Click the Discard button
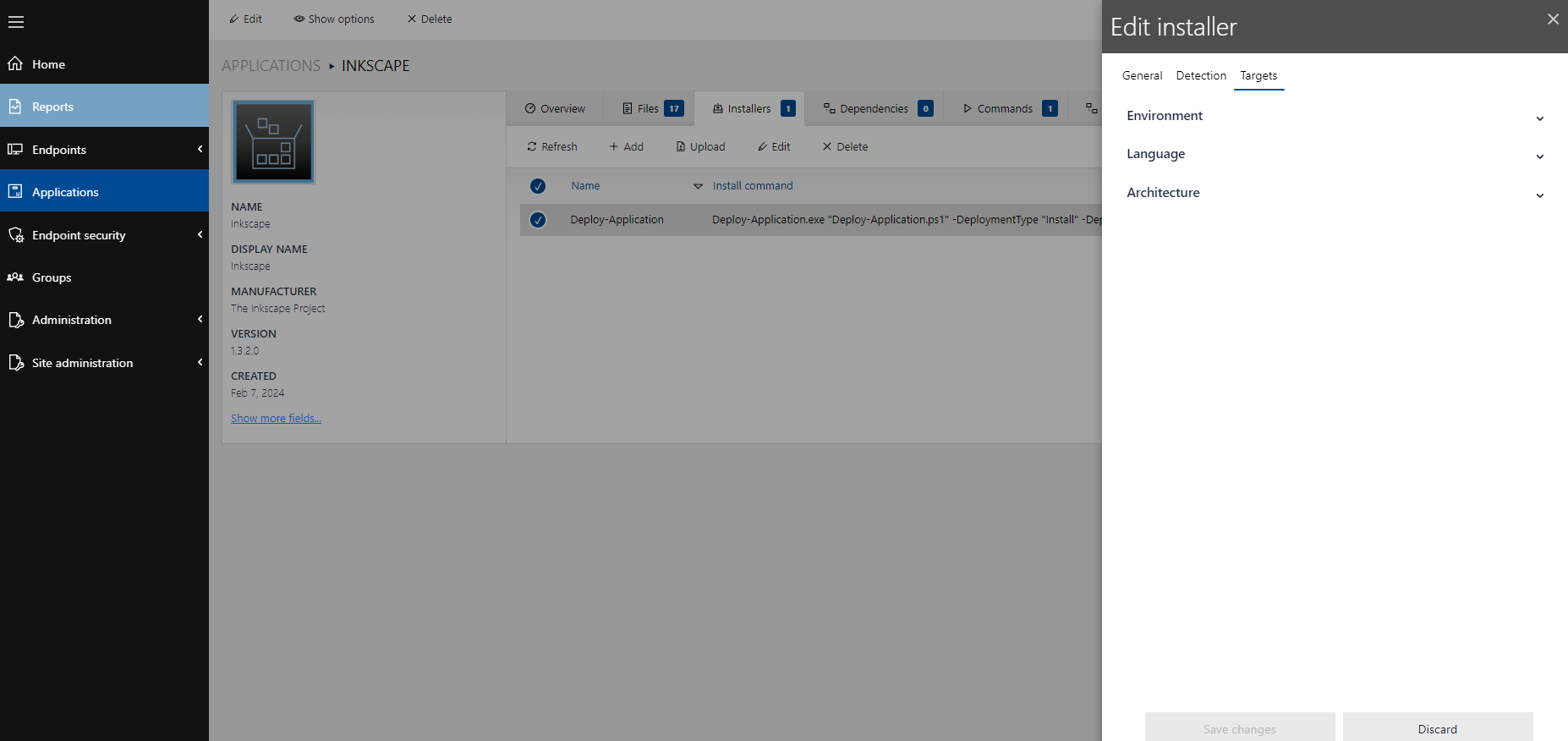Screen dimensions: 1568x741 click(1438, 727)
